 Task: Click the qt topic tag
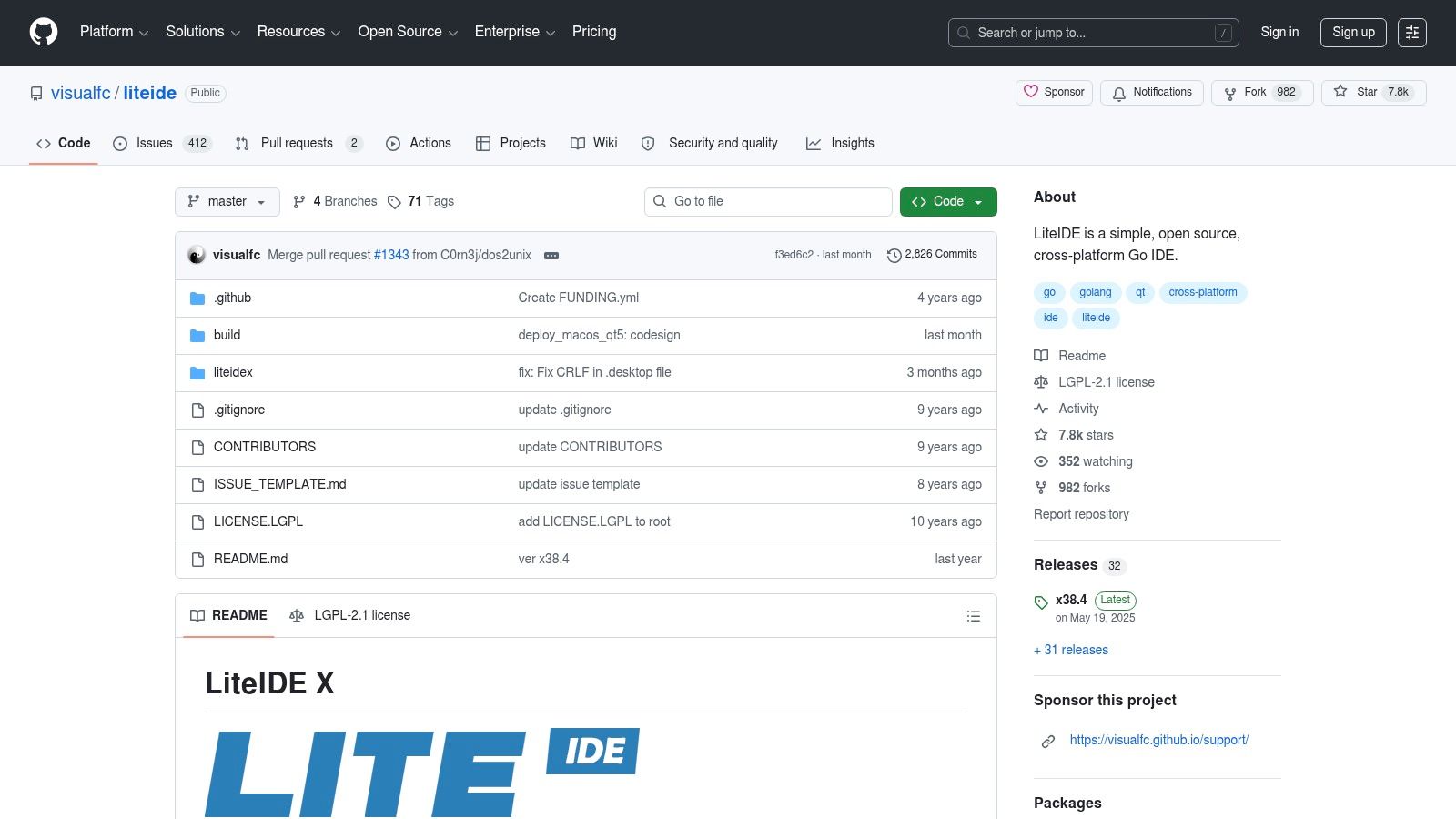1140,293
